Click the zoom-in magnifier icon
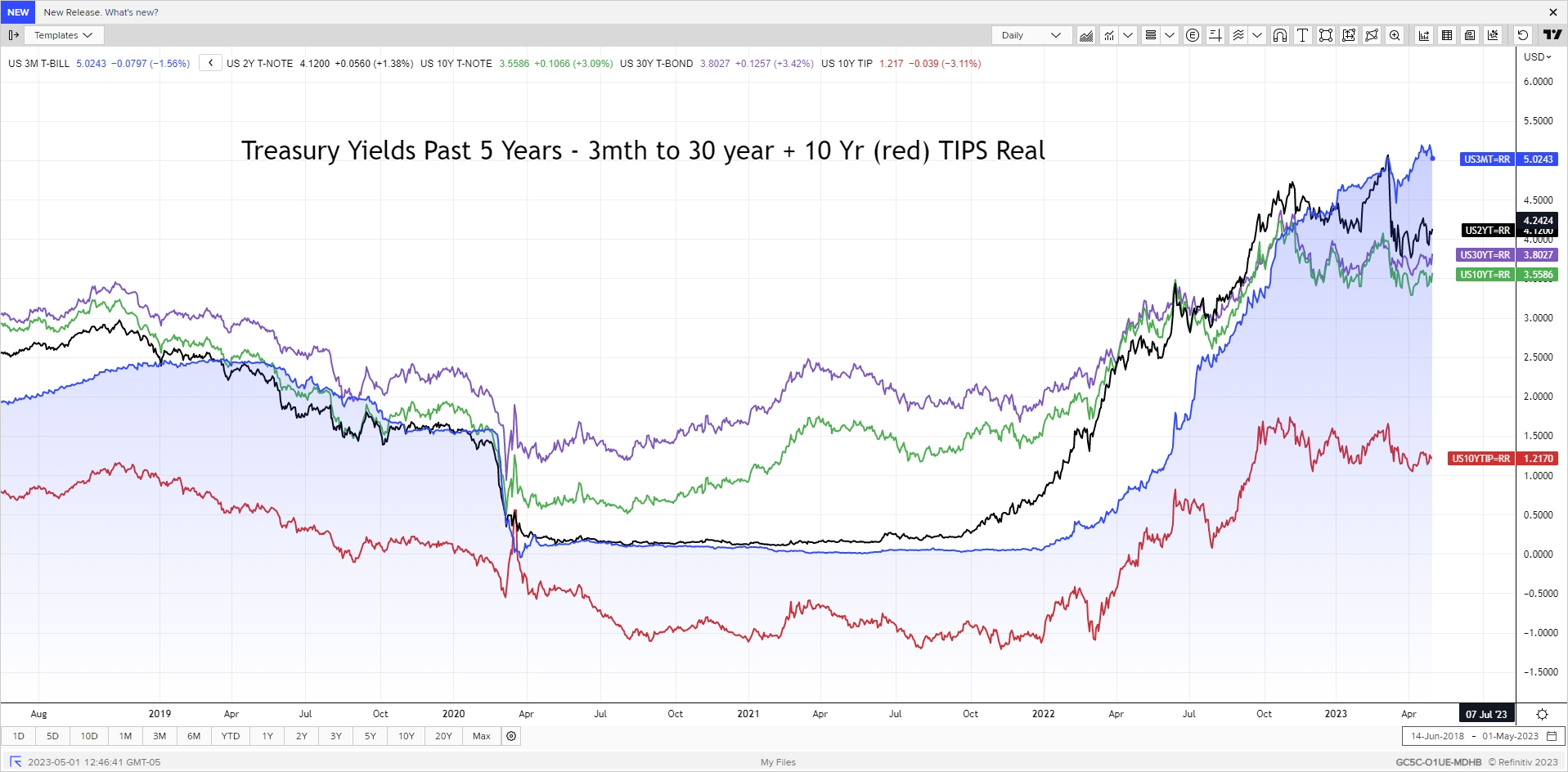This screenshot has height=772, width=1568. point(1395,35)
